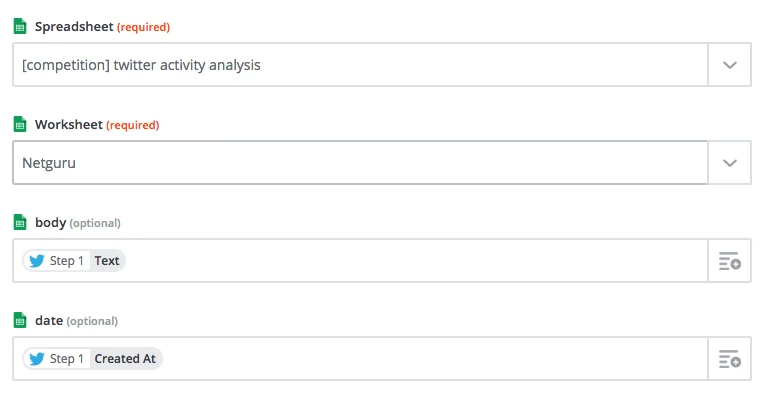Select the Step 1 Text pill

74,261
